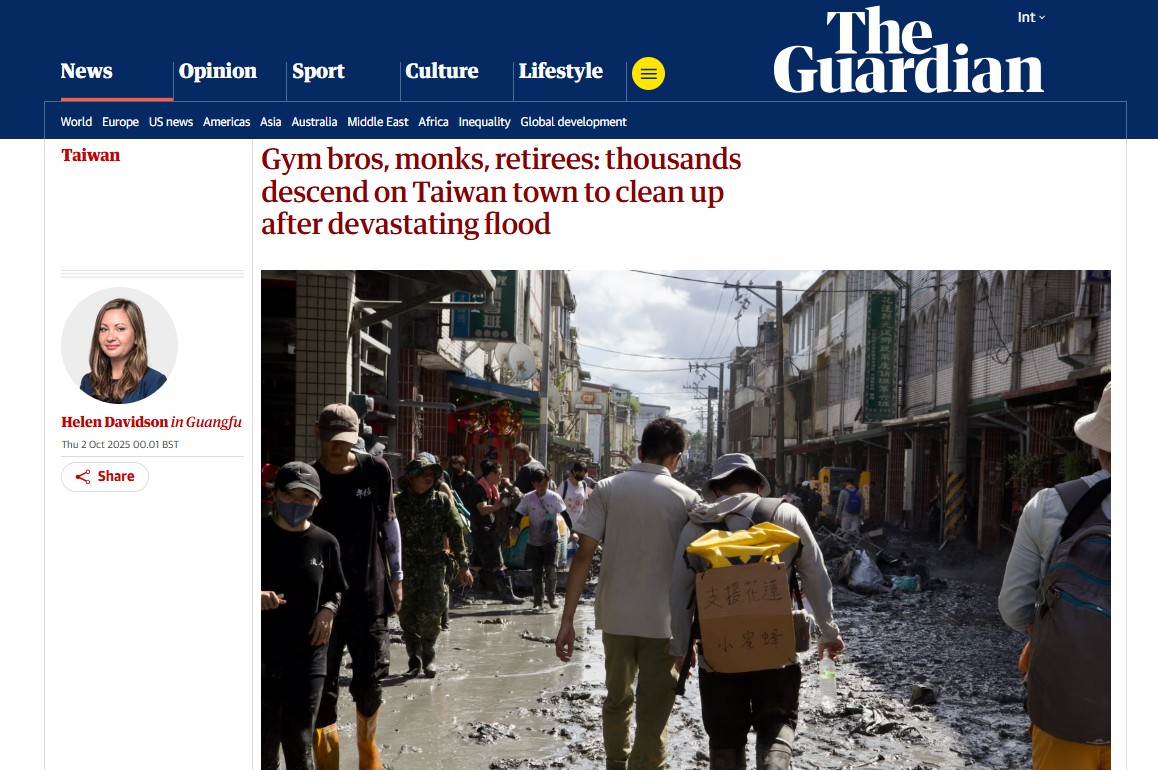
Task: Open the flooded street article photo
Action: coord(685,520)
